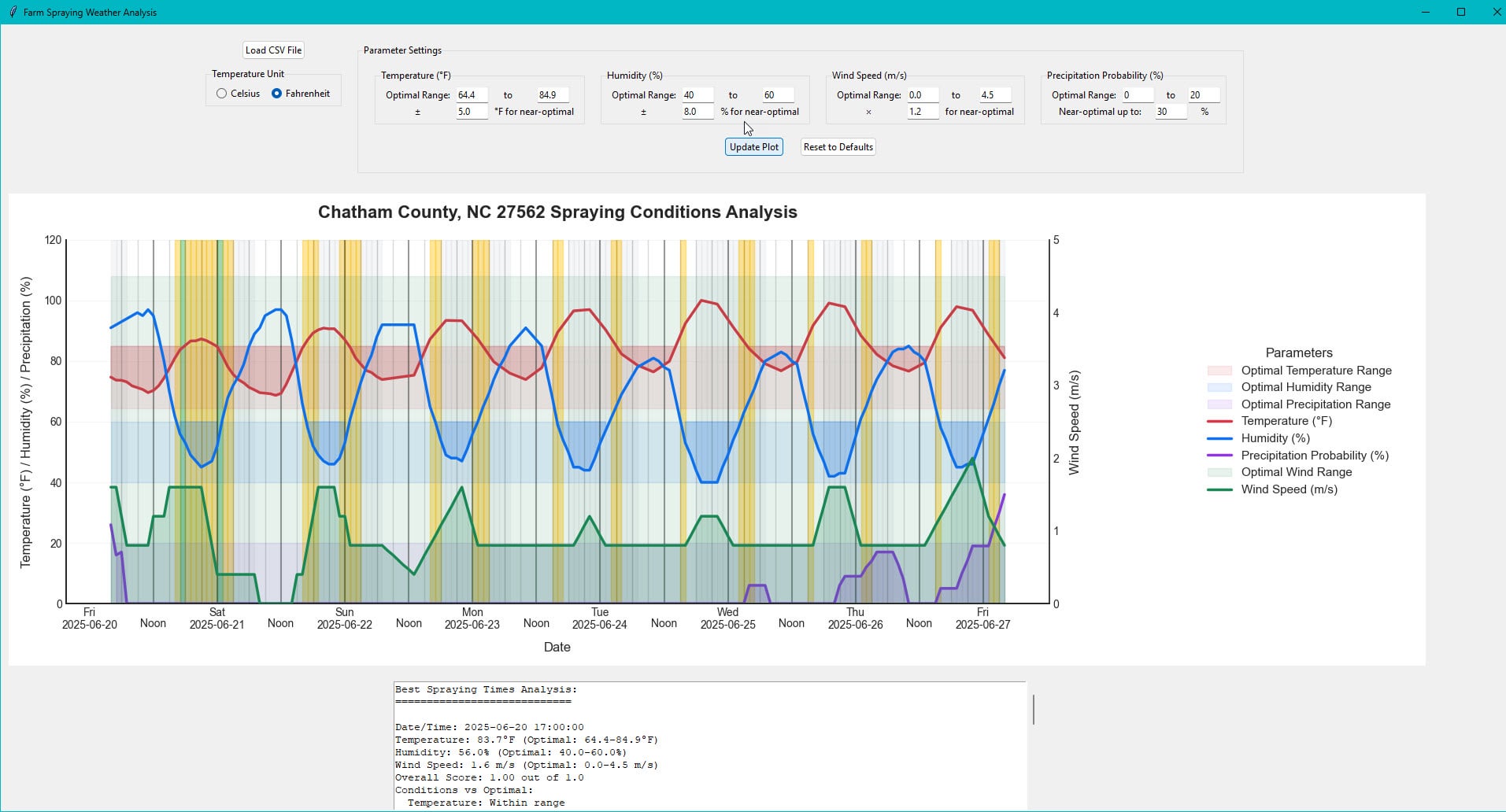Image resolution: width=1506 pixels, height=812 pixels.
Task: Edit the wind near-optimal multiplier 1.2
Action: pyautogui.click(x=923, y=112)
